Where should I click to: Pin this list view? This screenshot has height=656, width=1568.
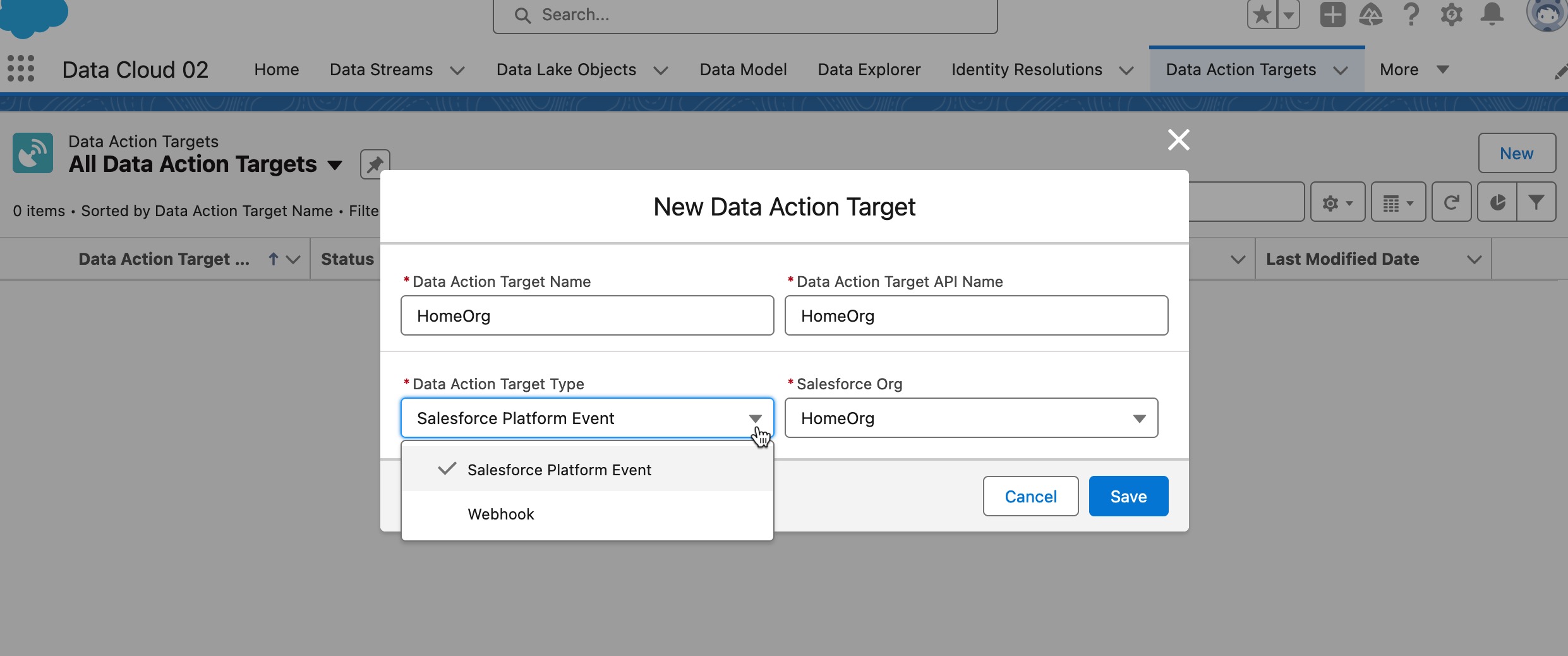[375, 164]
